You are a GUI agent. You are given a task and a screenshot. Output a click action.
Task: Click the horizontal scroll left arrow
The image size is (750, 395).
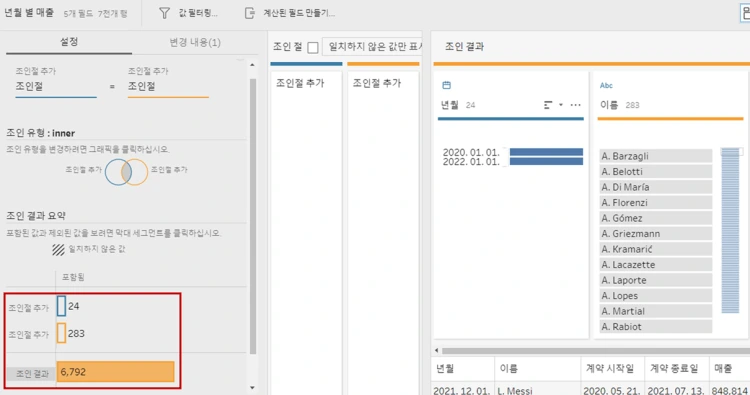436,351
